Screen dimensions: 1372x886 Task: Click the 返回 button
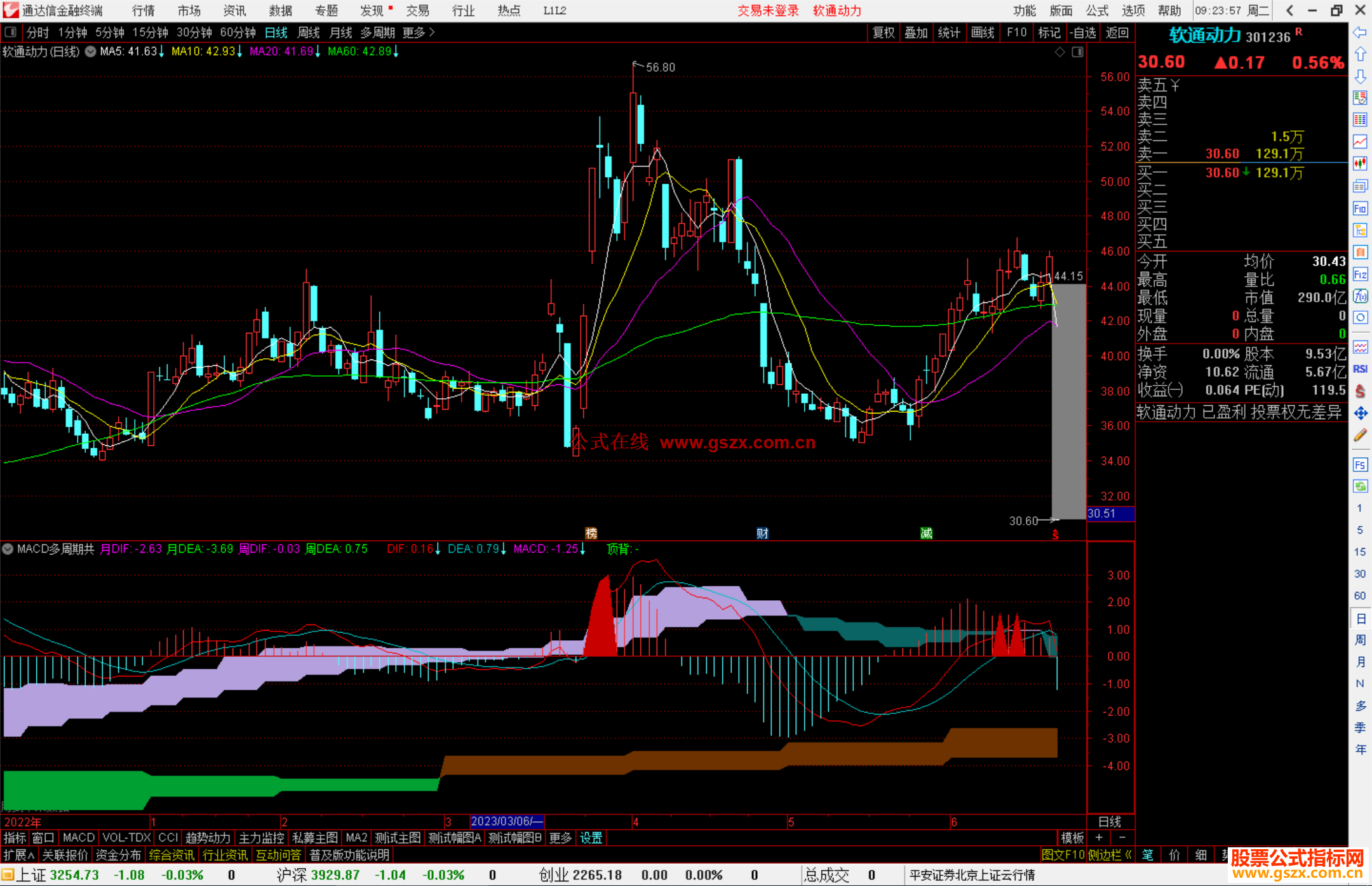(x=1117, y=32)
